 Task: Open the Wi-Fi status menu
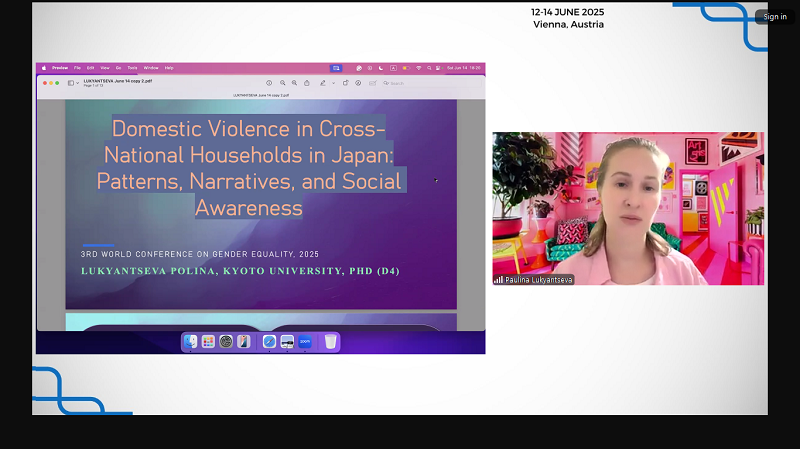419,68
